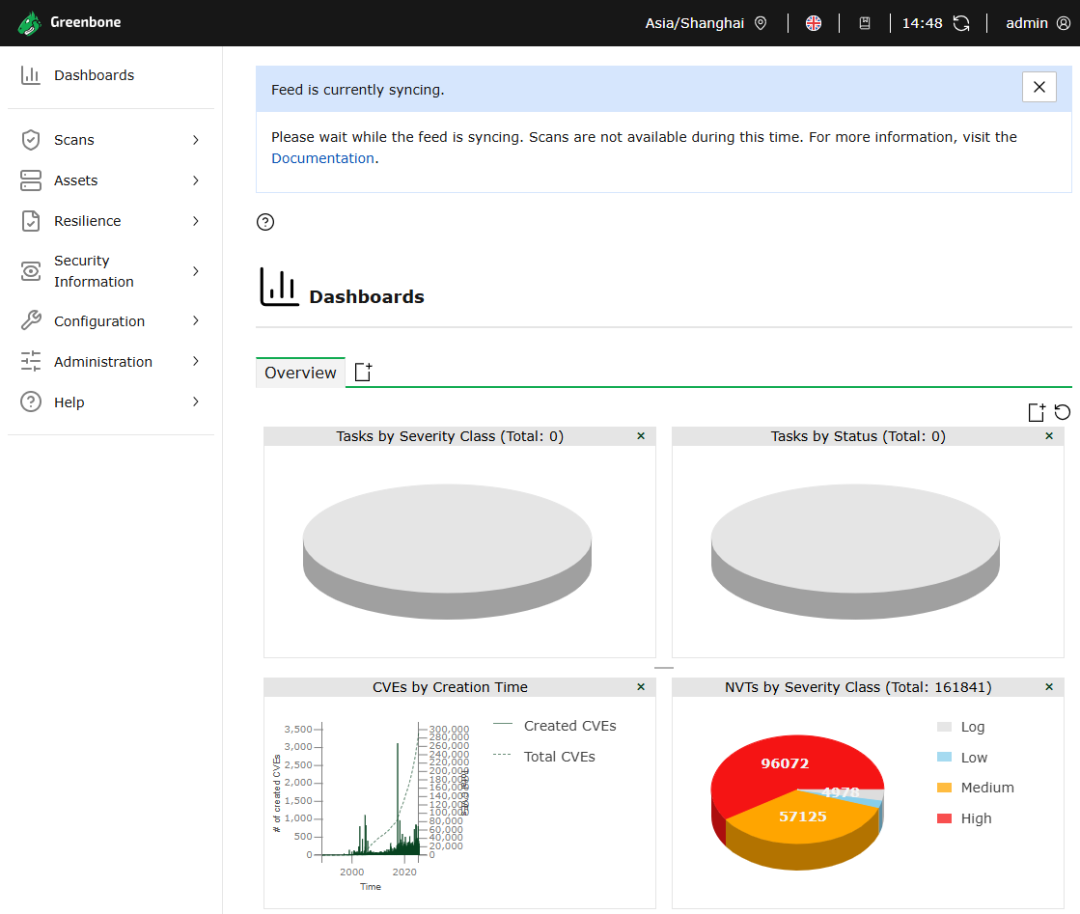This screenshot has width=1080, height=914.
Task: Open the manual book icon in header
Action: click(864, 23)
